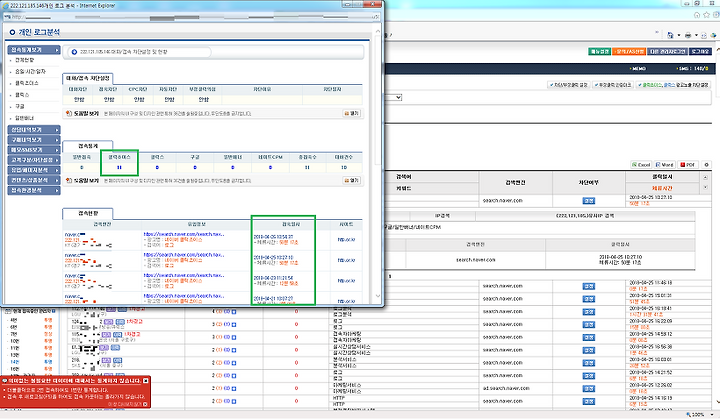Open the dropdown arrow next to the IE printer icon
Image resolution: width=720 pixels, height=419 pixels.
click(696, 35)
